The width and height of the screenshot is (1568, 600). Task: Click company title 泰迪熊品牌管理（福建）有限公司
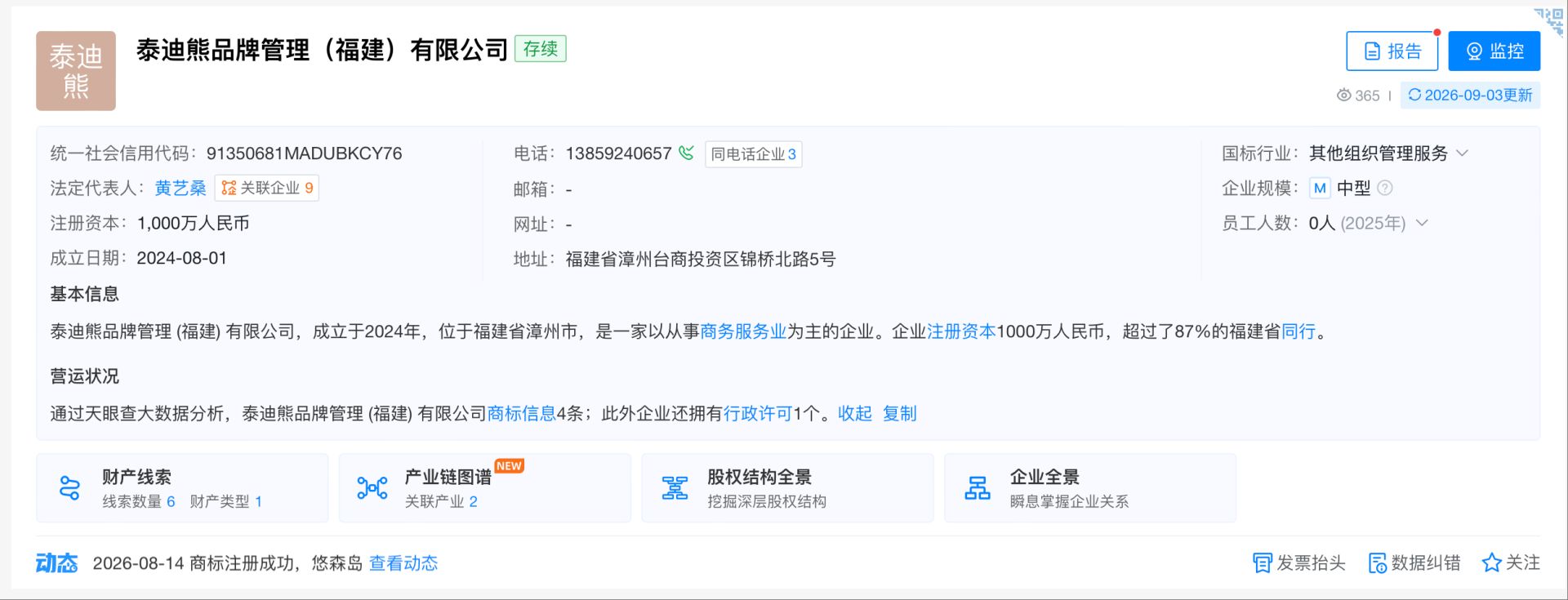click(323, 50)
